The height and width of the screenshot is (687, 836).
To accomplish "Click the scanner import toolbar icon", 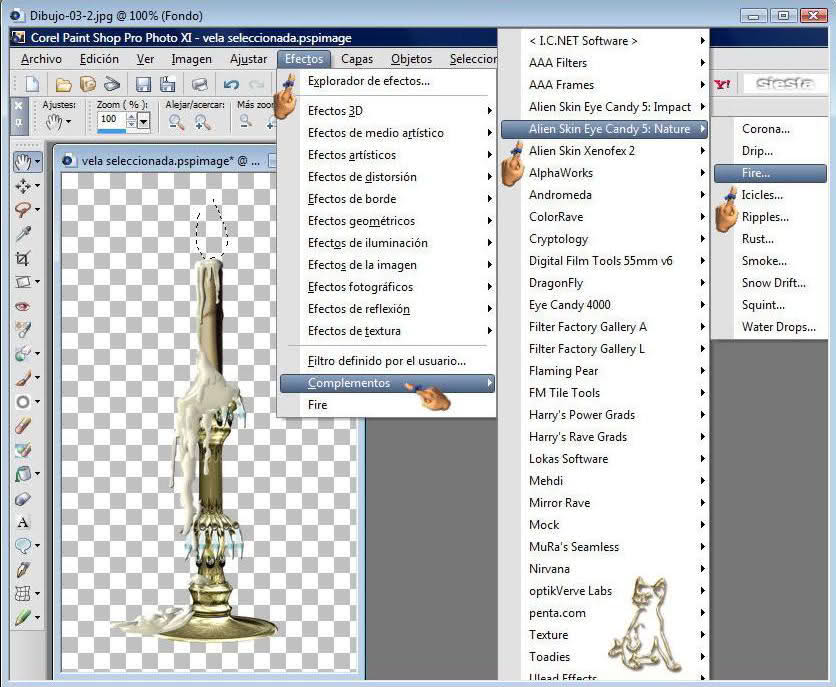I will (x=112, y=84).
